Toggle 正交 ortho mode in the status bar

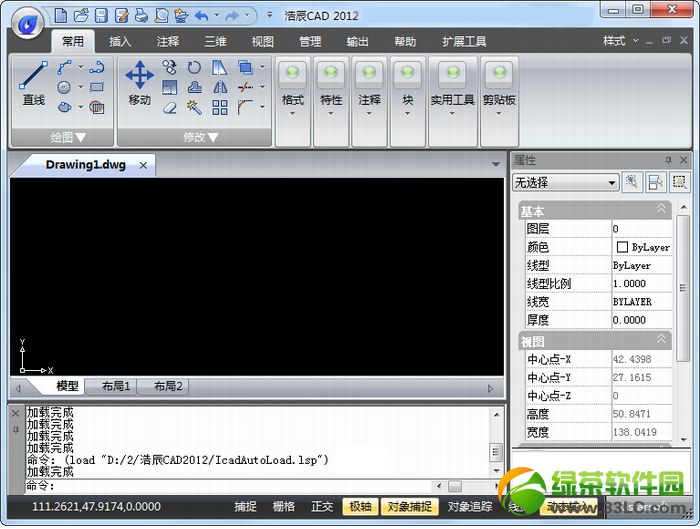(x=322, y=506)
